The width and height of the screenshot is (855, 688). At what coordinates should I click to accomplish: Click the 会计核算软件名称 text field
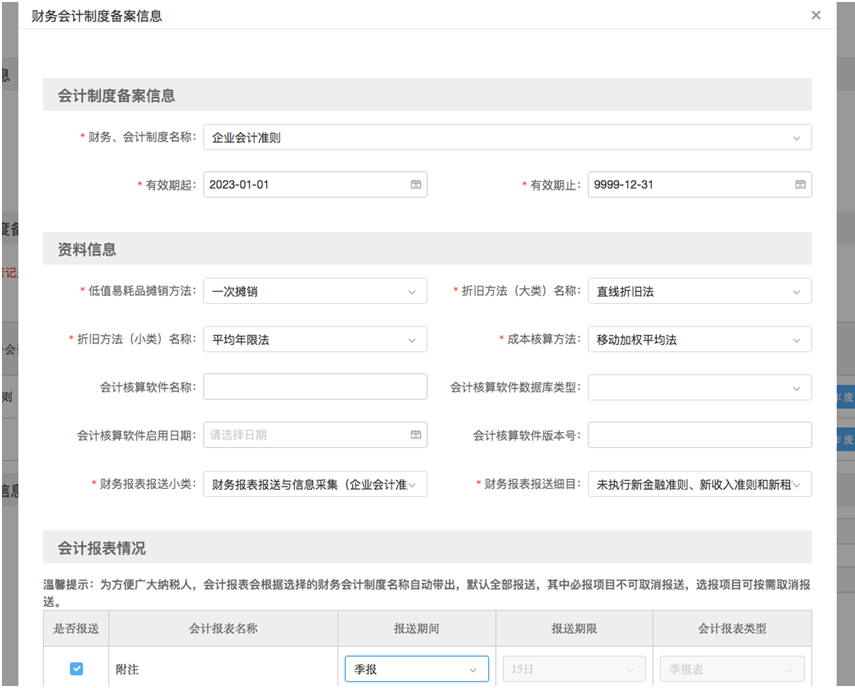(314, 387)
